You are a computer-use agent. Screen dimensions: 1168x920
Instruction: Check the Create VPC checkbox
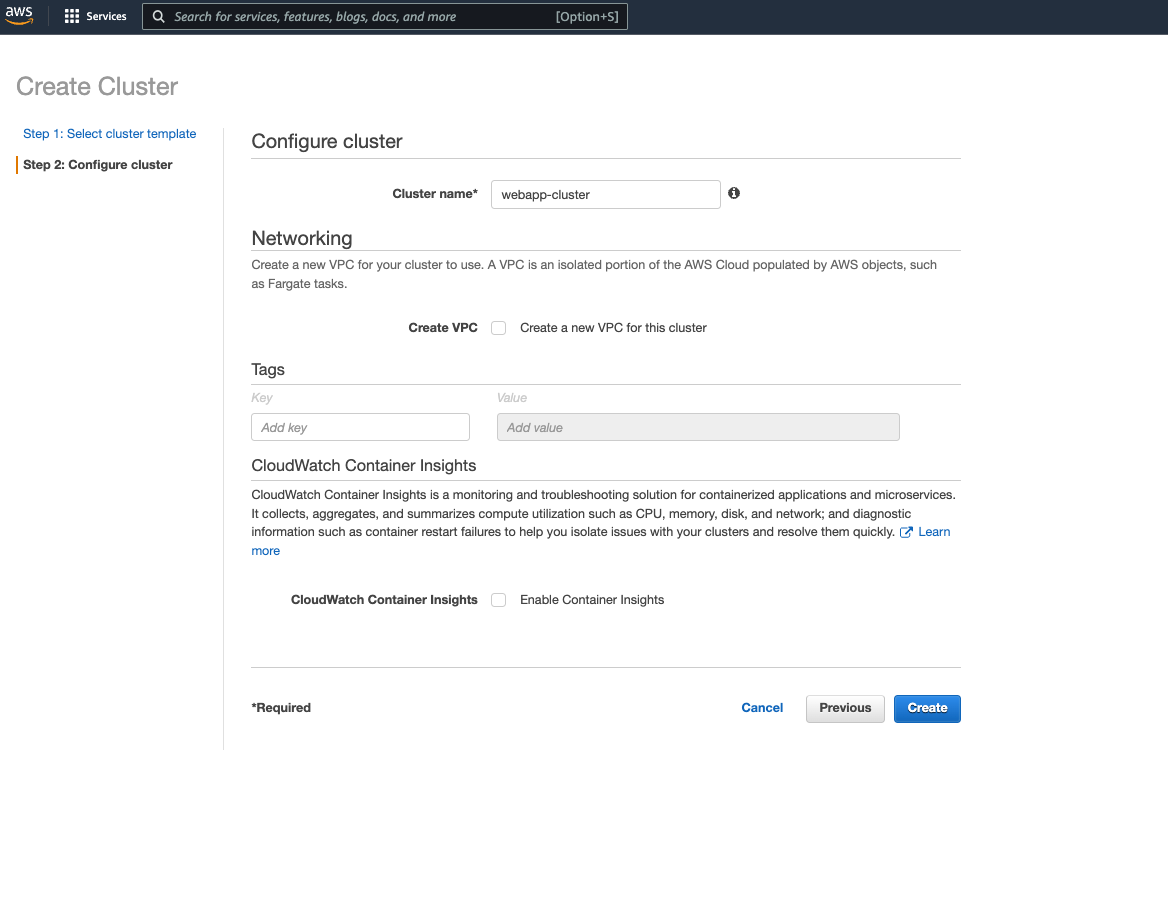(x=498, y=327)
